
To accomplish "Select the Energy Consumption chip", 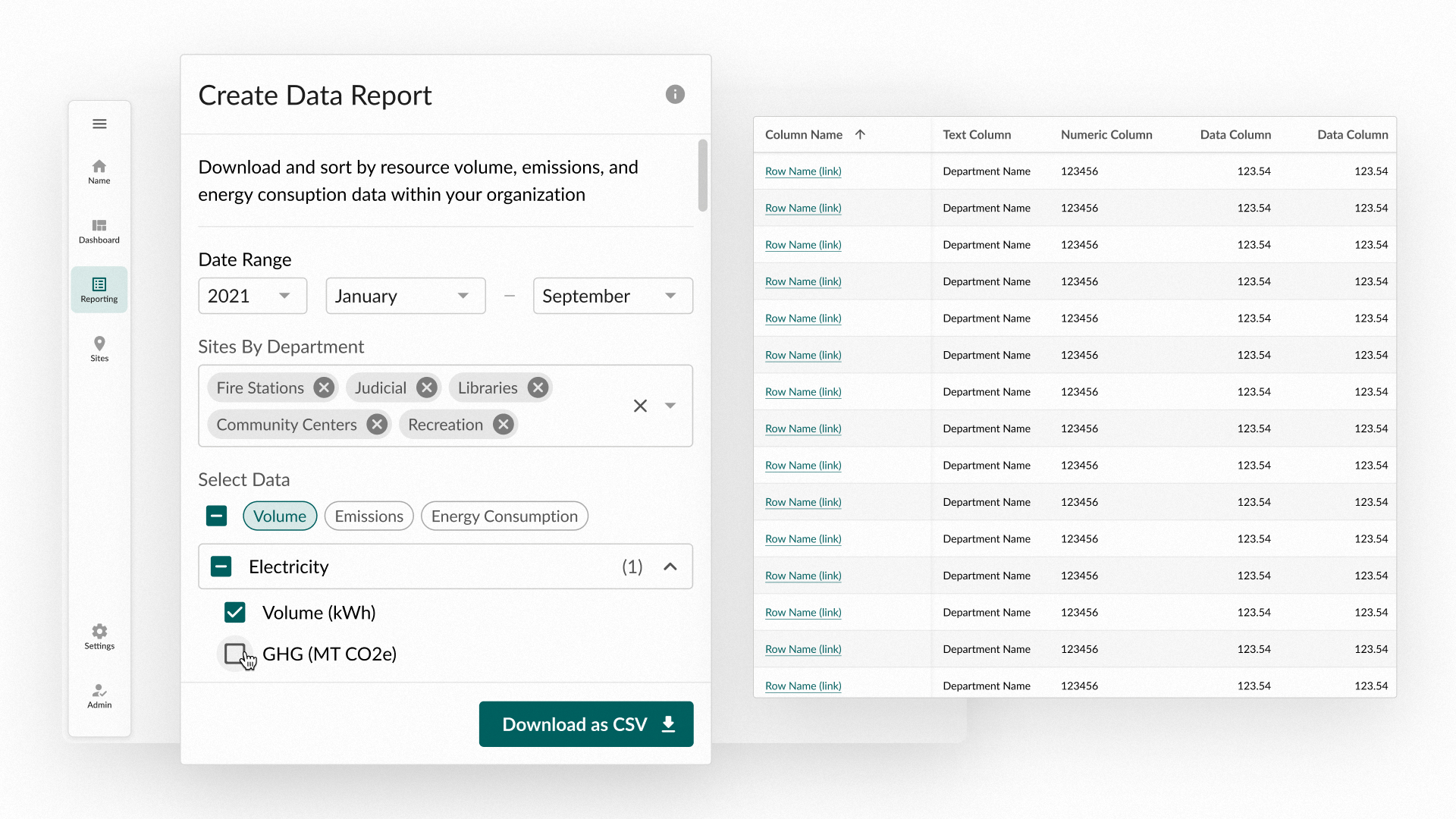I will (504, 516).
